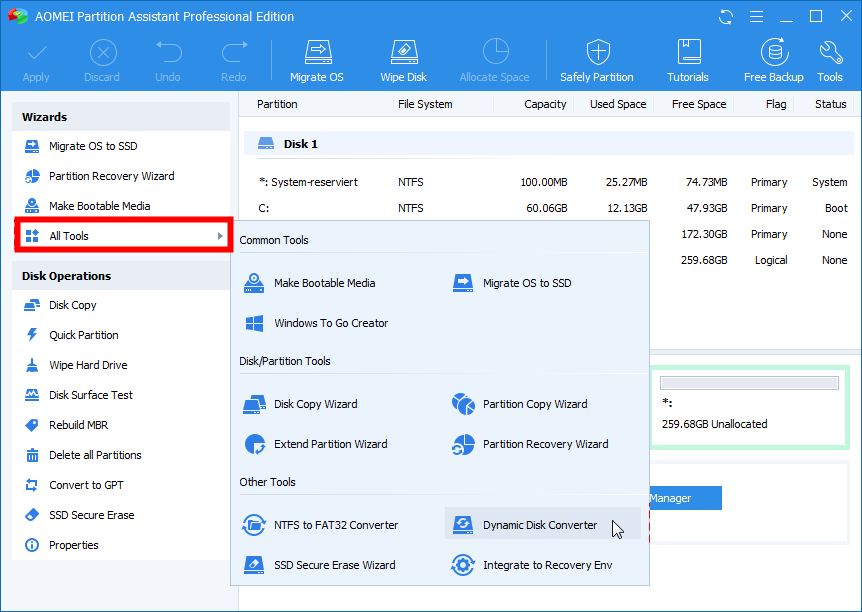
Task: Launch Partition Copy Wizard
Action: 520,404
